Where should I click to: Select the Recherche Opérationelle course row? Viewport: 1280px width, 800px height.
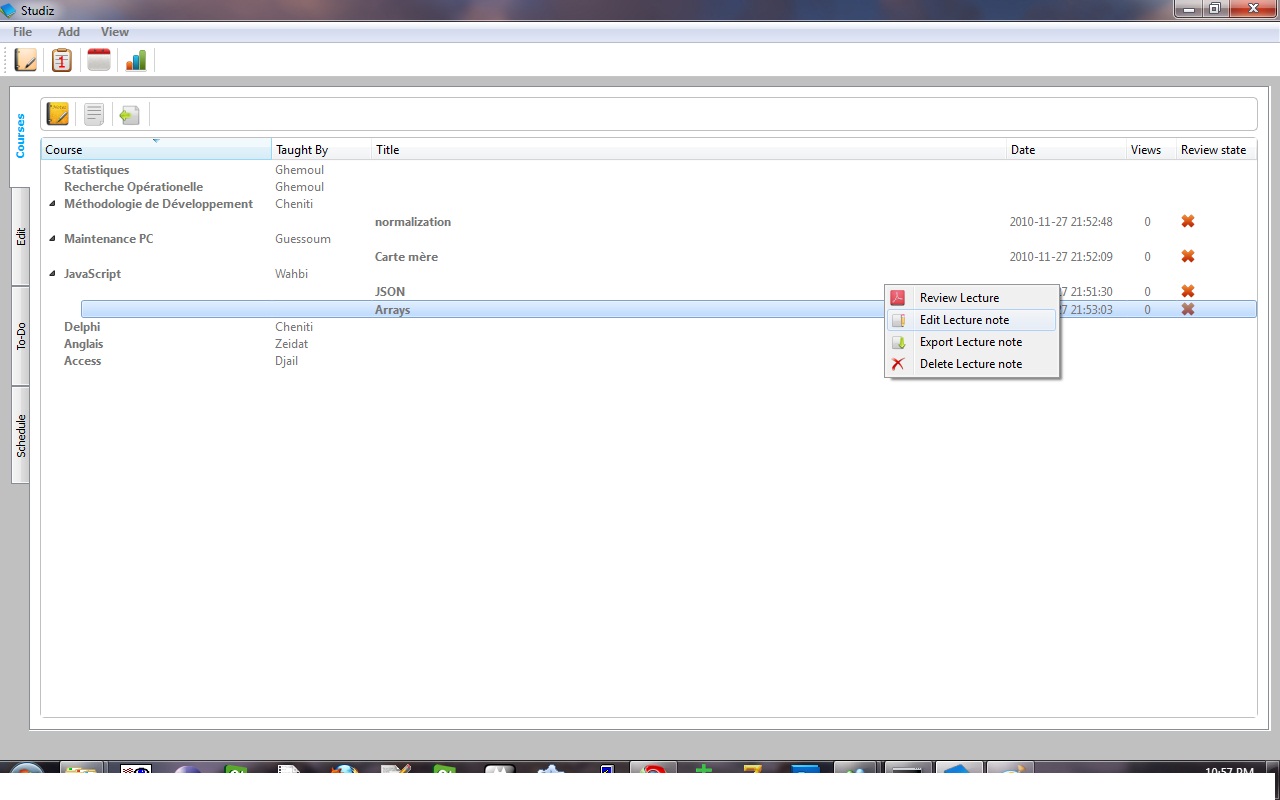[133, 187]
